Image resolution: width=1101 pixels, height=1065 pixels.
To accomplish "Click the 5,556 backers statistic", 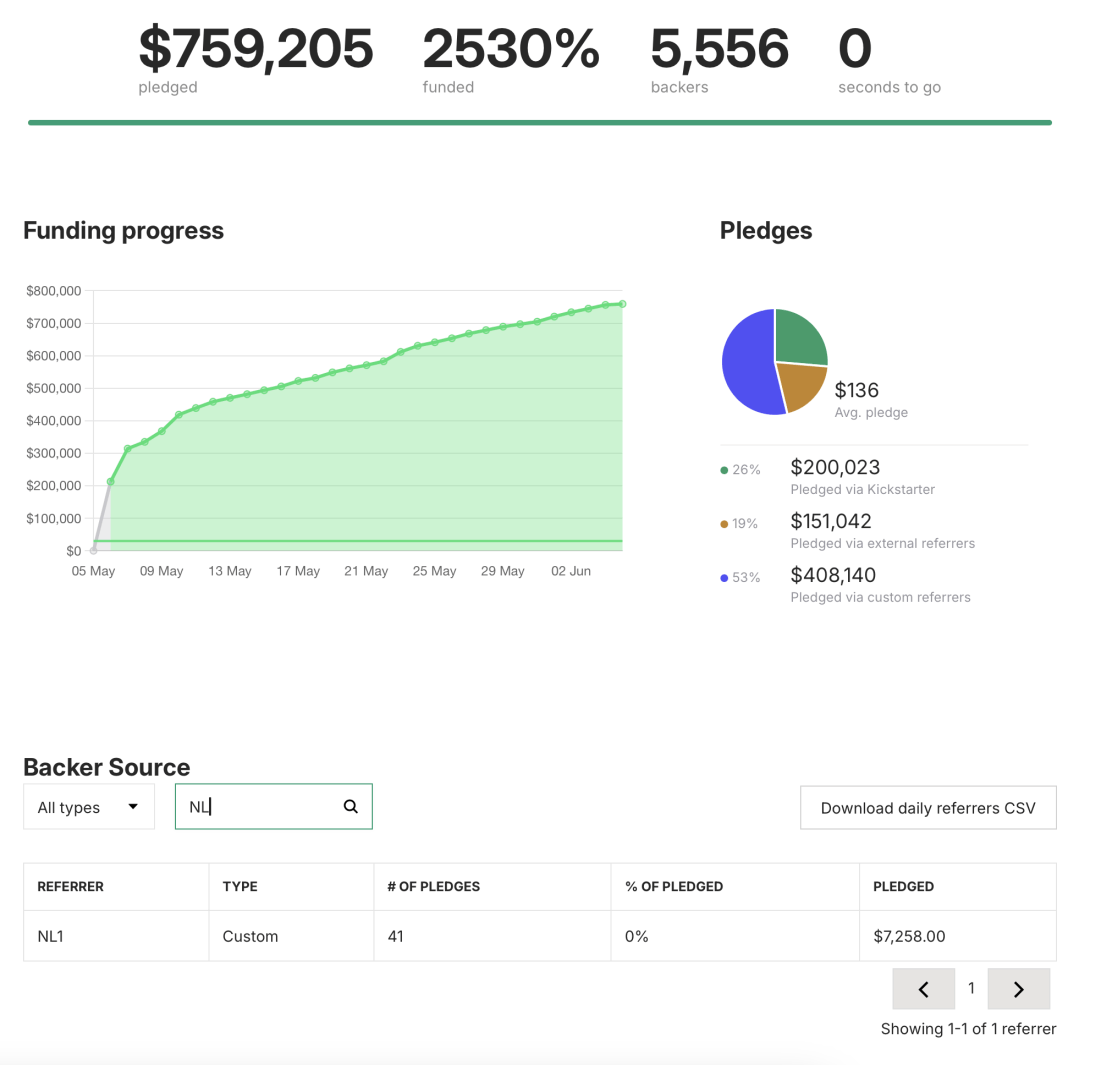I will (x=719, y=48).
